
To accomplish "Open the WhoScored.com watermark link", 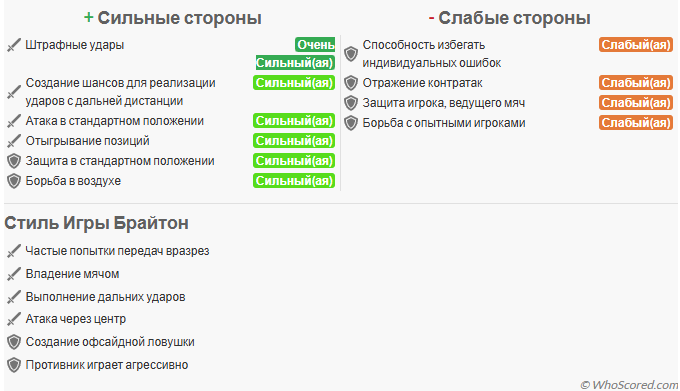I will coord(629,385).
